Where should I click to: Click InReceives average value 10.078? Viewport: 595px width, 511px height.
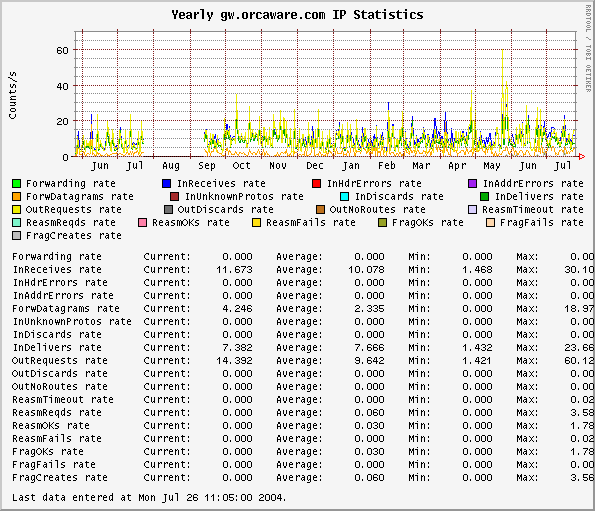pyautogui.click(x=366, y=270)
